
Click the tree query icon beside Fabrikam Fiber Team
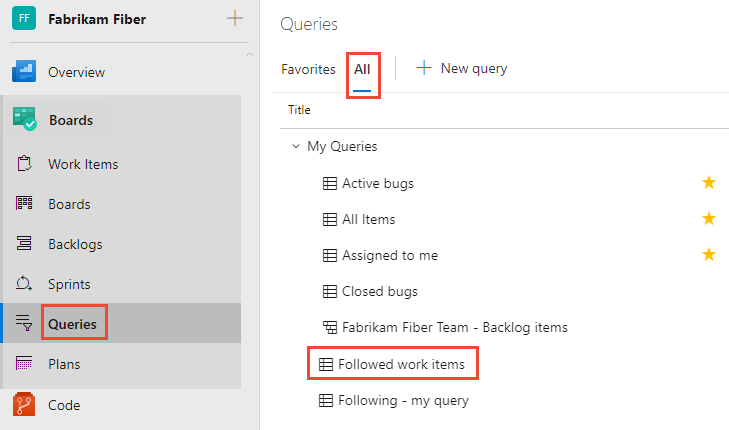[330, 327]
